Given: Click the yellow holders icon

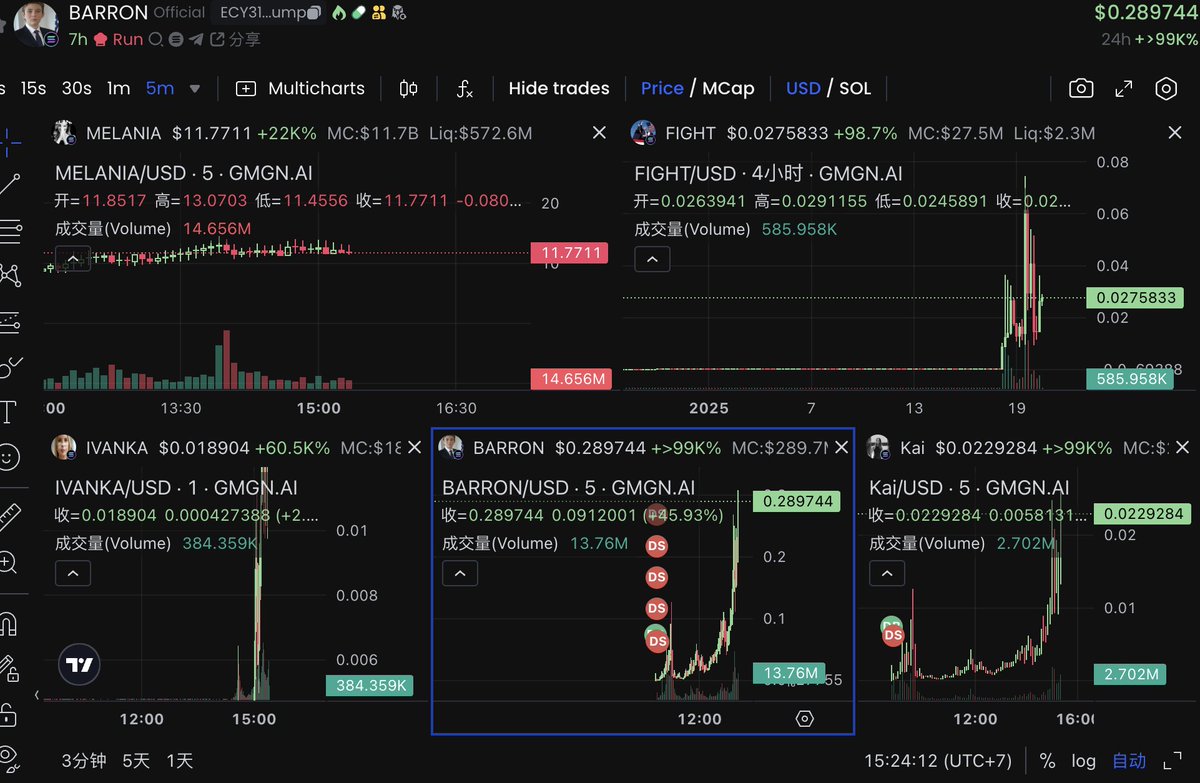Looking at the screenshot, I should tap(378, 13).
